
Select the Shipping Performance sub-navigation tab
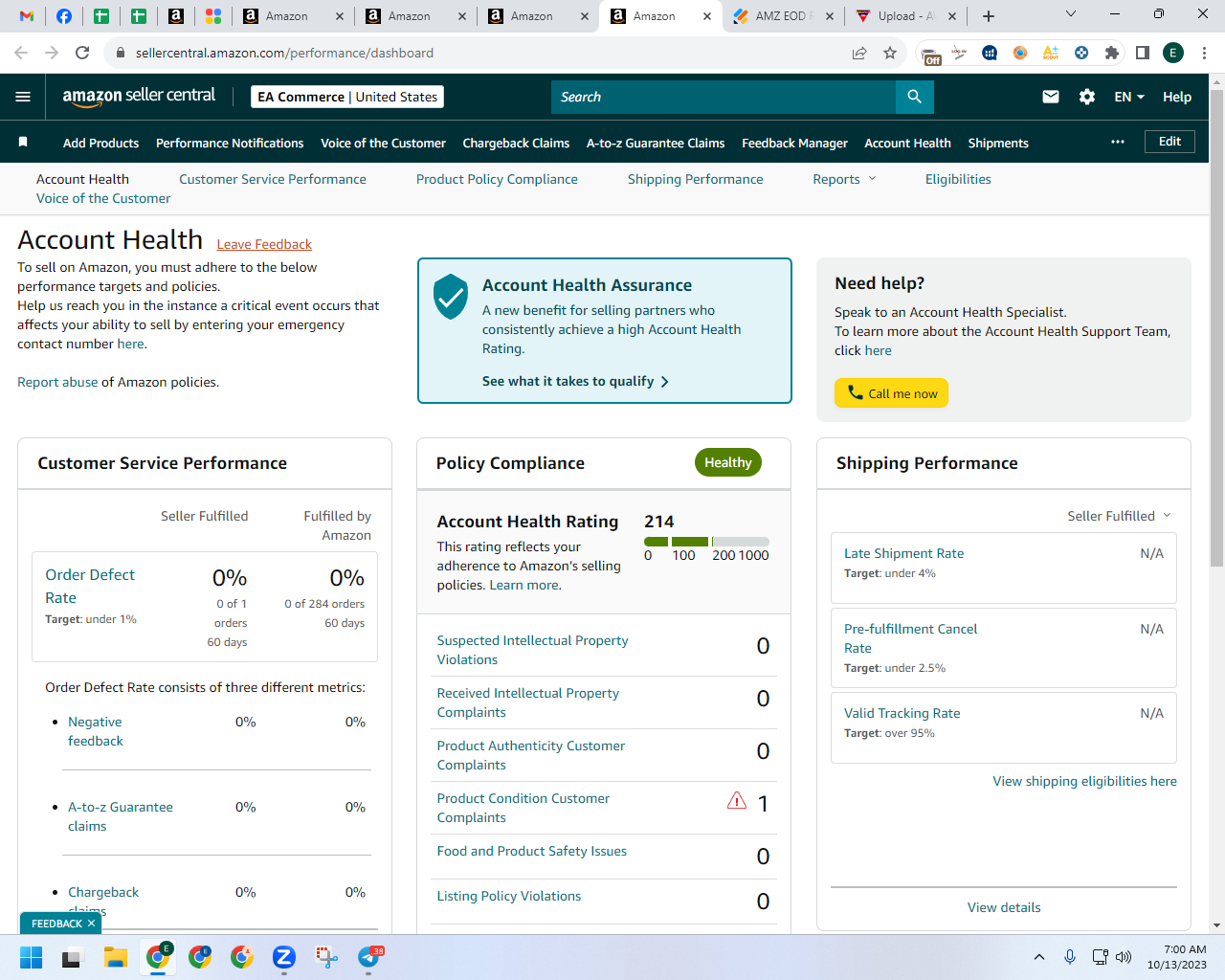(x=696, y=179)
